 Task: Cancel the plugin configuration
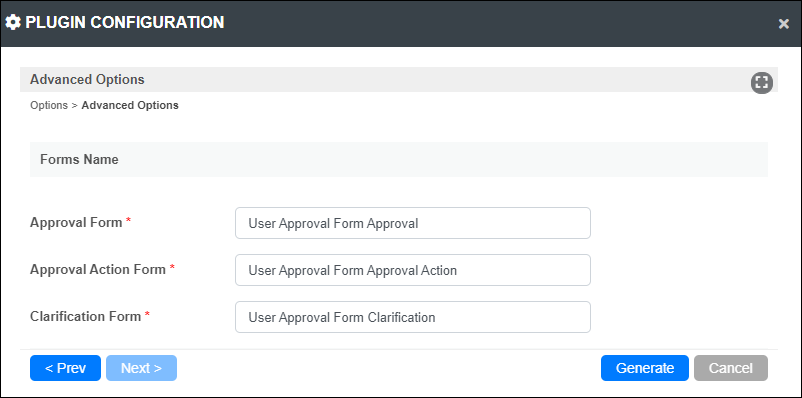pyautogui.click(x=731, y=368)
